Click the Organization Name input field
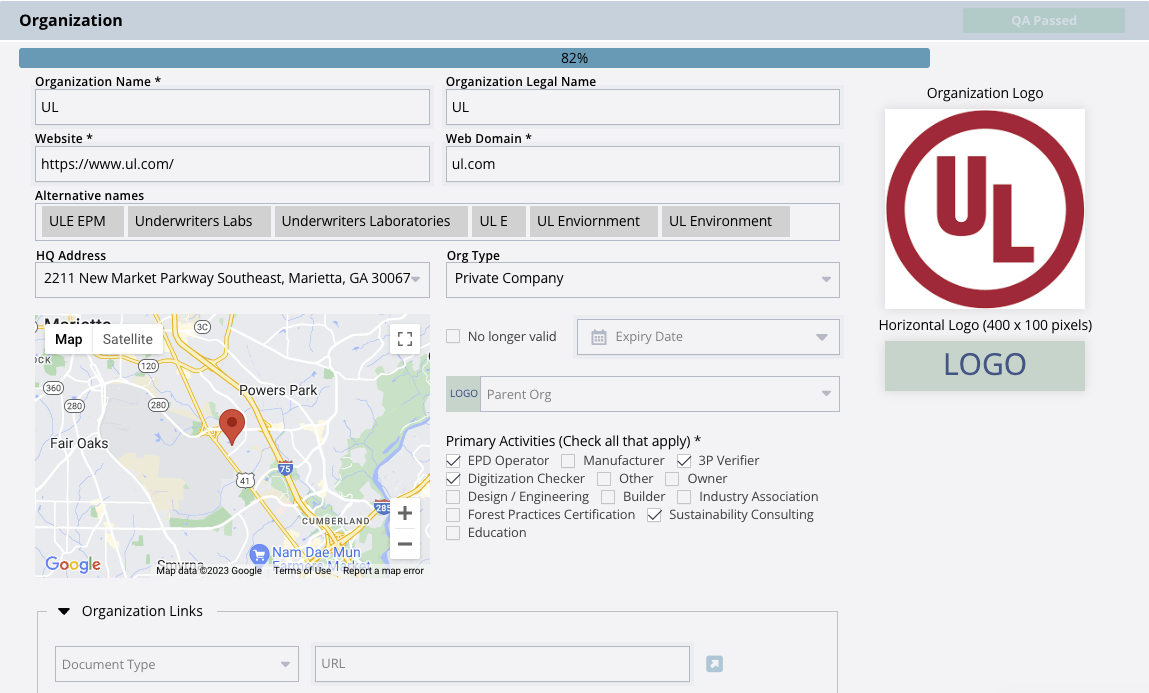Viewport: 1149px width, 693px height. click(232, 107)
